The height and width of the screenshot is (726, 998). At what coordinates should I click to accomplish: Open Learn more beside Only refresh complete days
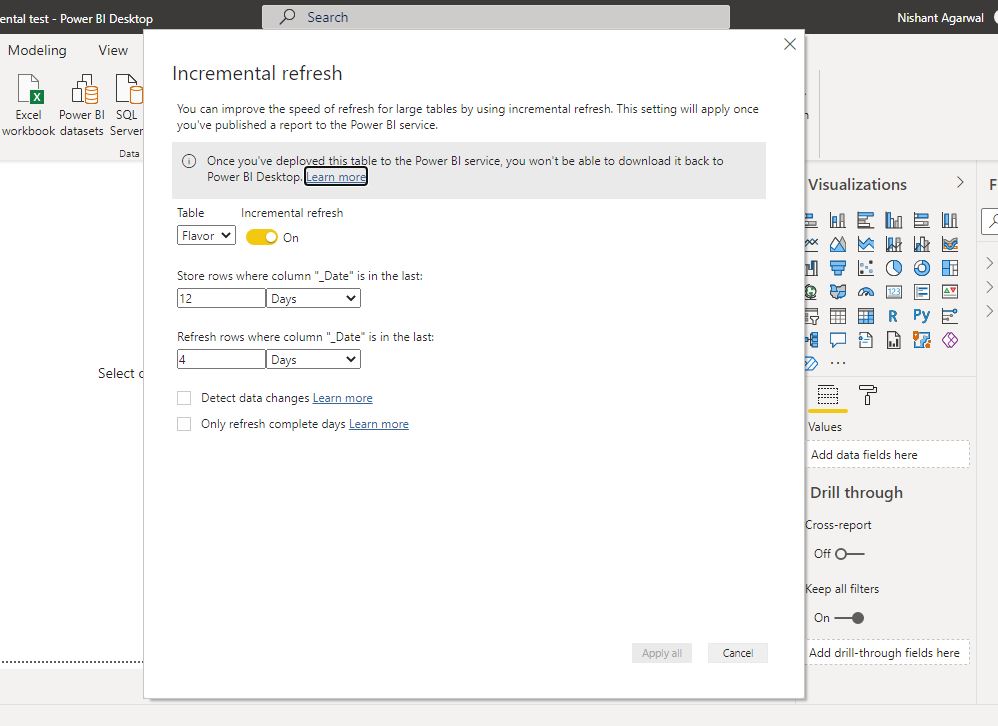(379, 424)
